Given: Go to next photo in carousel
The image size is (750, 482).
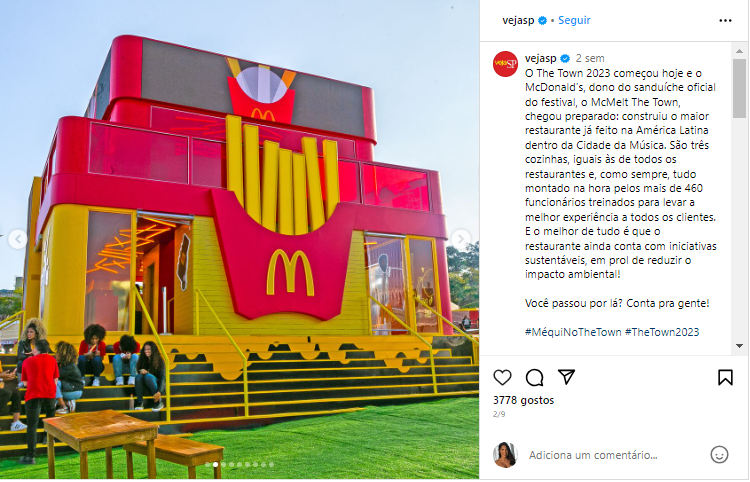Looking at the screenshot, I should click(461, 239).
